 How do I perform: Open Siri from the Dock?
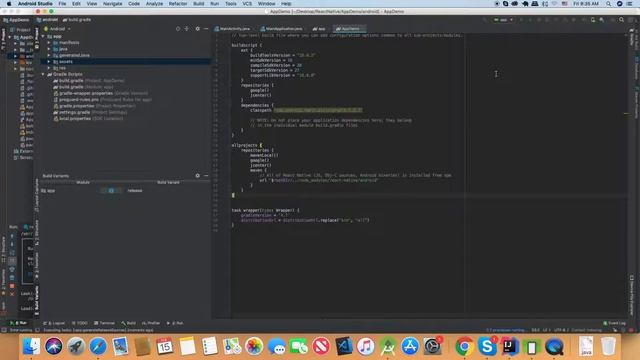53,347
